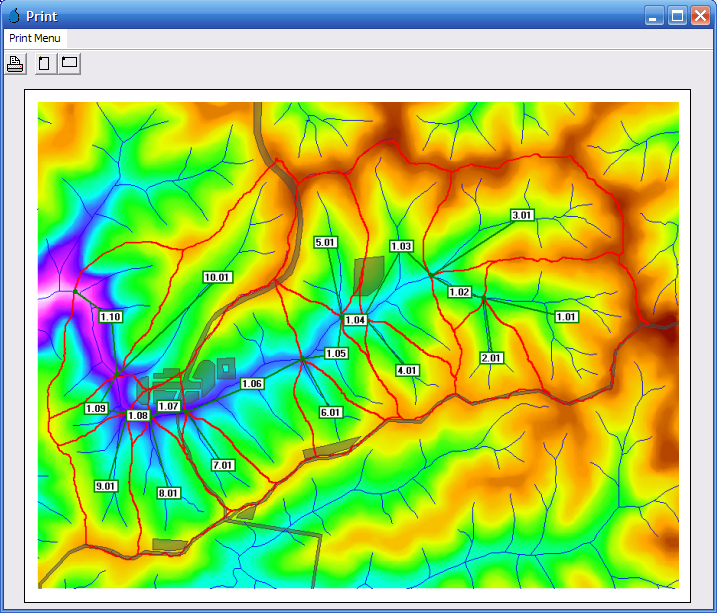This screenshot has height=613, width=717.
Task: Select the 9.01 label on map
Action: coord(106,486)
